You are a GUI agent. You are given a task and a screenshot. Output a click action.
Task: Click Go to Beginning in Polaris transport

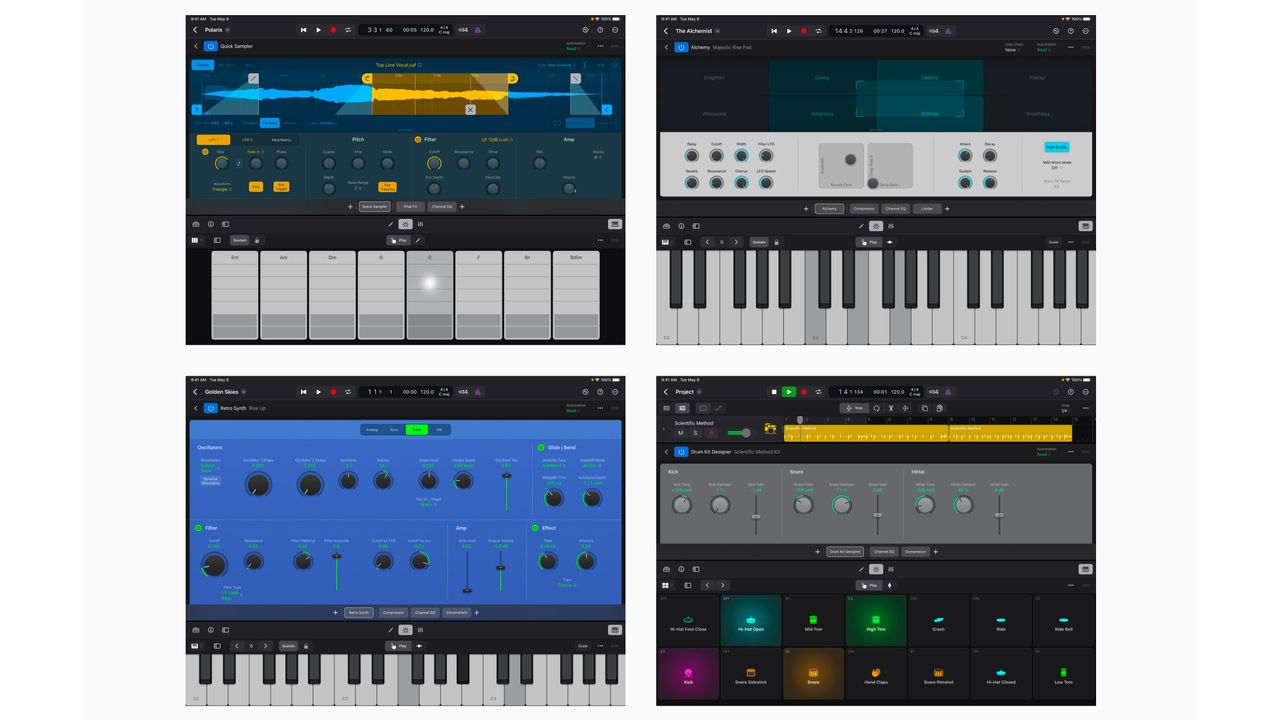pos(304,30)
